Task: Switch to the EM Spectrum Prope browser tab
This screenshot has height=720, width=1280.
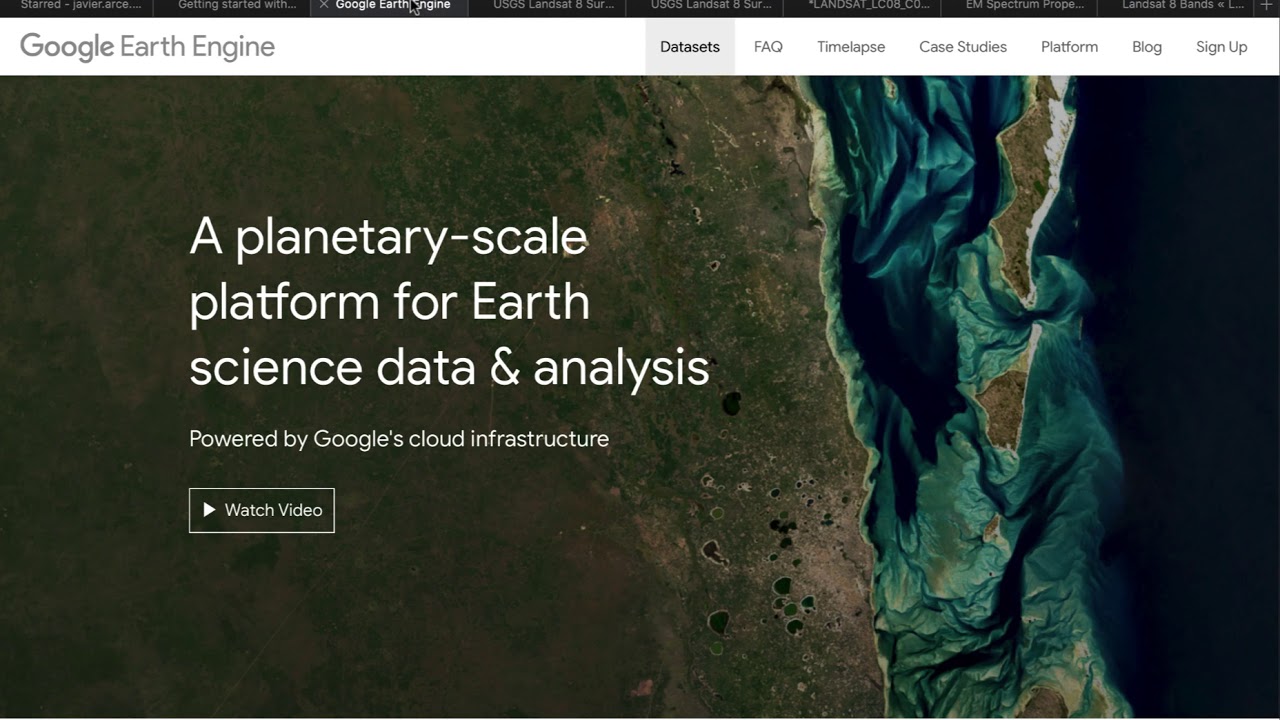Action: [x=1020, y=6]
